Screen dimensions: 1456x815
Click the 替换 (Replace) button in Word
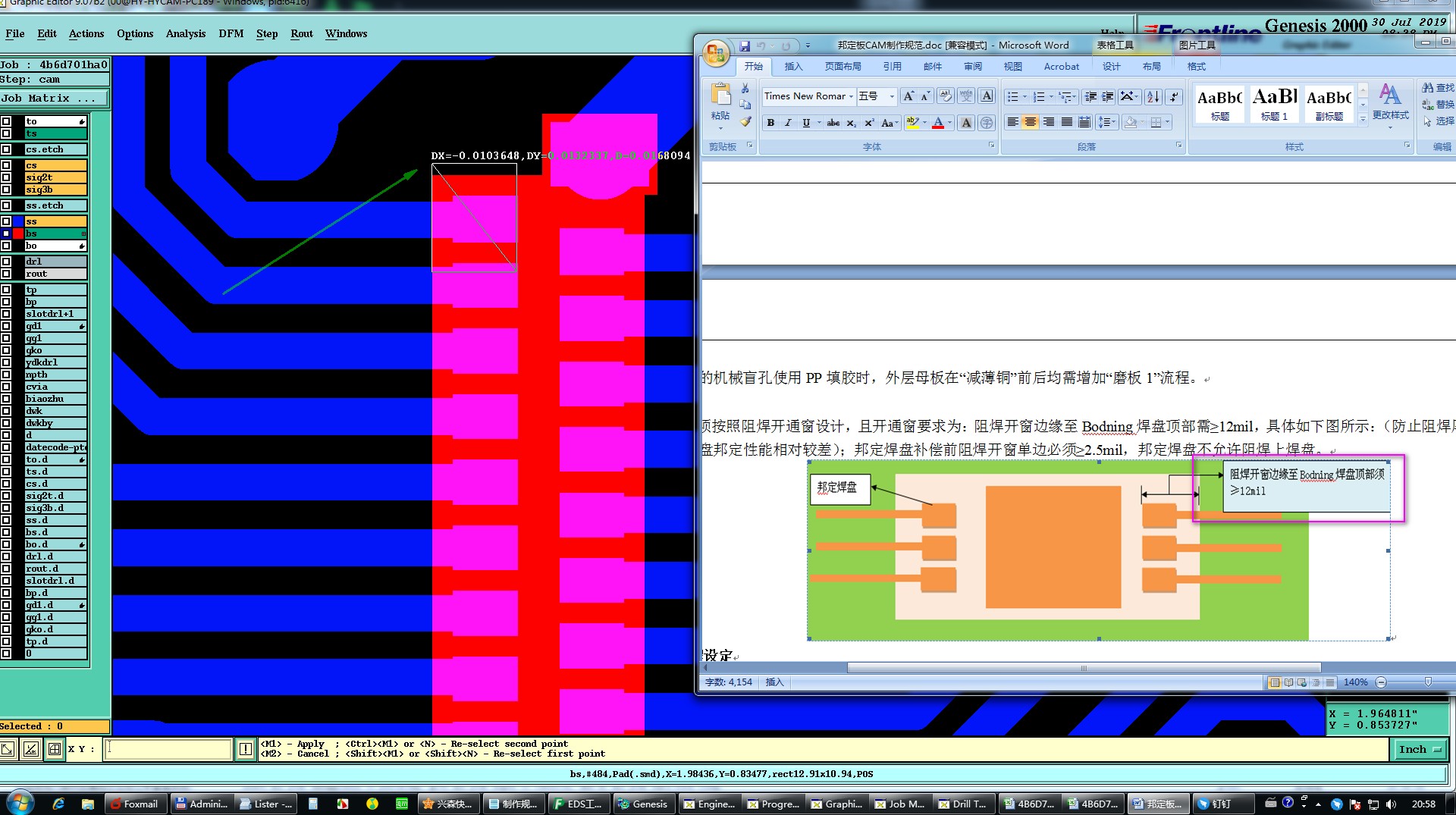pyautogui.click(x=1438, y=105)
